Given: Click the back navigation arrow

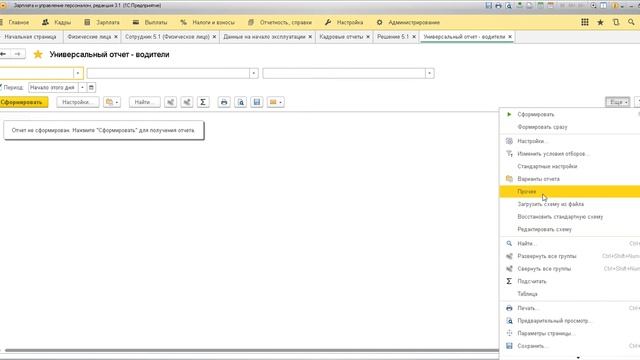Looking at the screenshot, I should [4, 54].
